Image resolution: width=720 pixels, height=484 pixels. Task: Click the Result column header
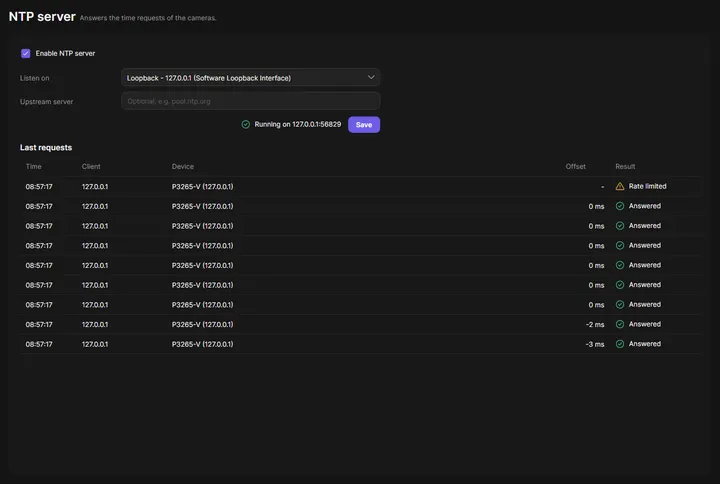(x=625, y=166)
